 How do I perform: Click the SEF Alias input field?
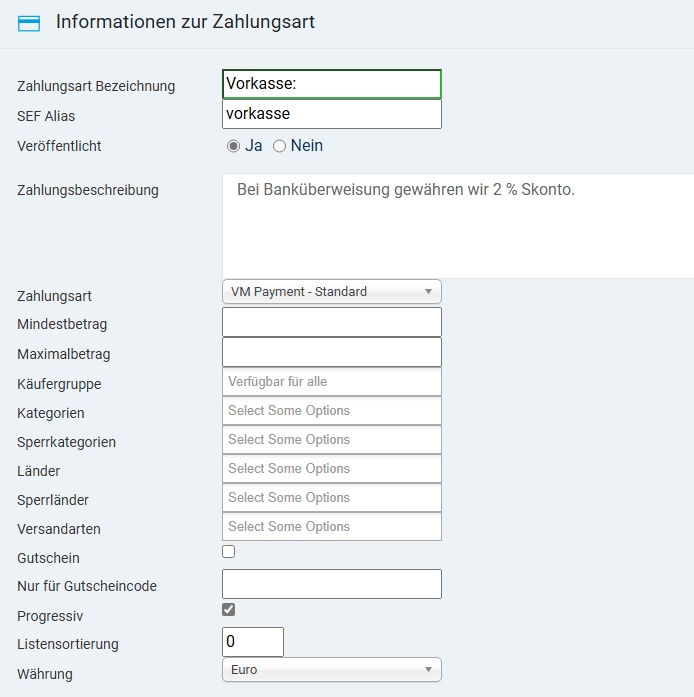point(331,114)
